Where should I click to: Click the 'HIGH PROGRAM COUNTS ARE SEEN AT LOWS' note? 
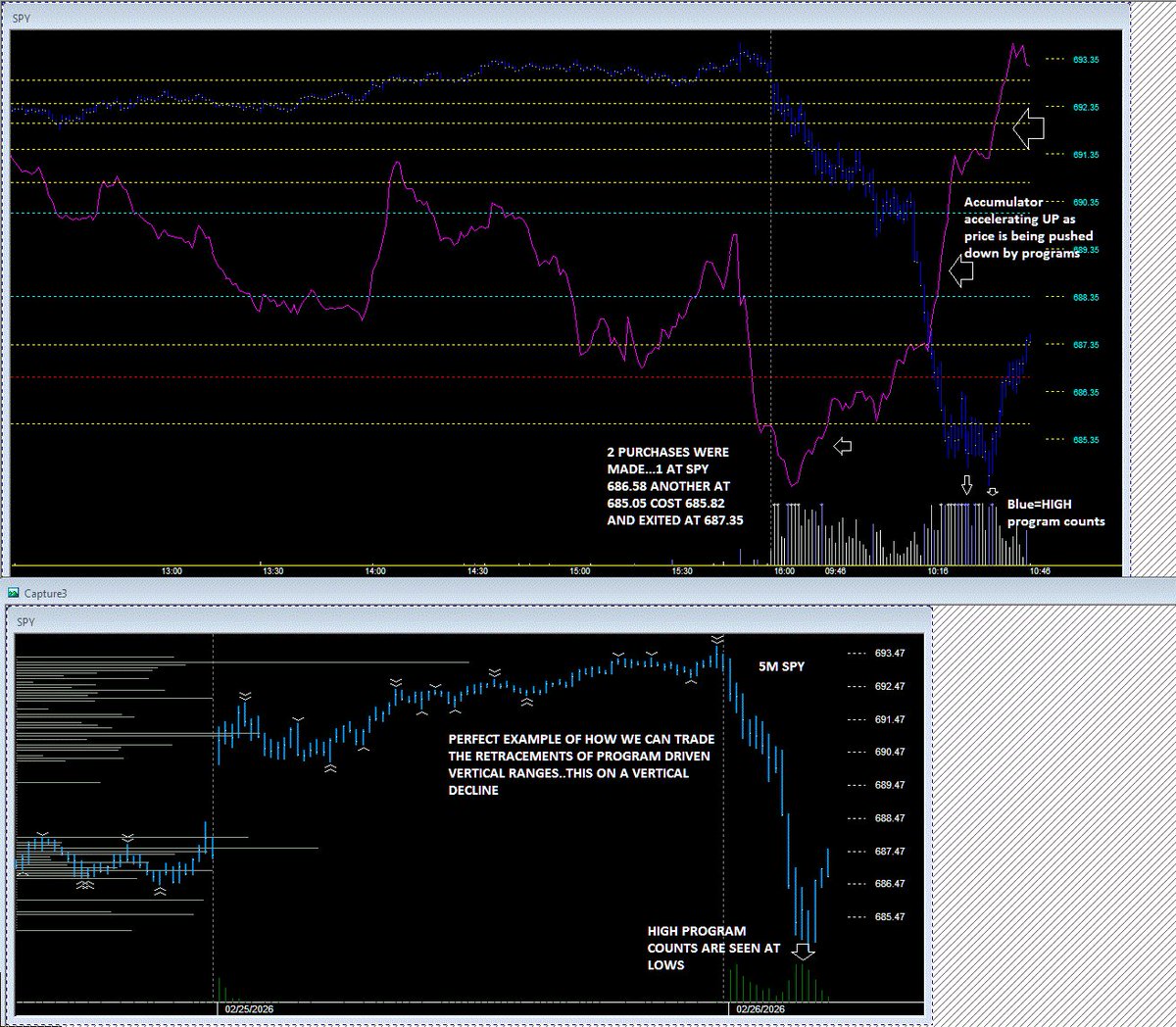714,948
